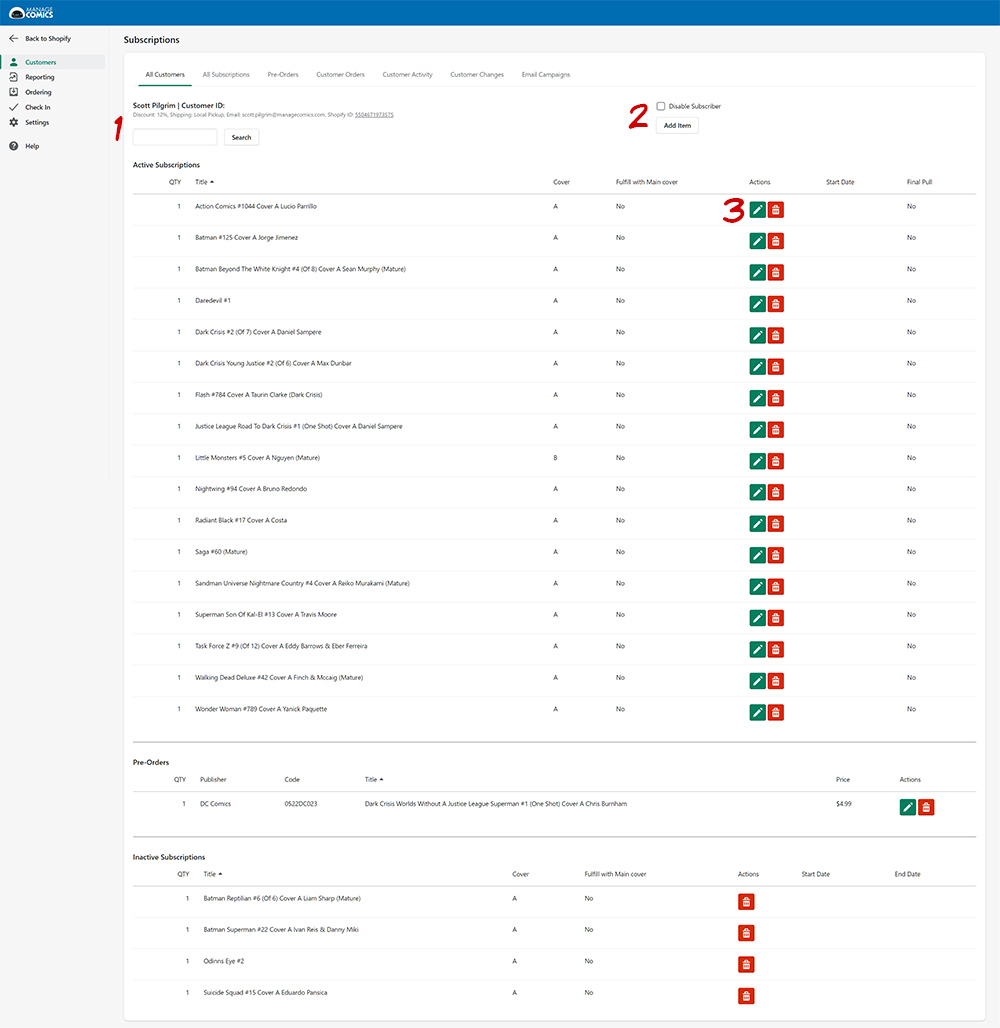Screen dimensions: 1000x1028
Task: Delete Walking Dead Deluxe #42 subscription
Action: point(776,681)
